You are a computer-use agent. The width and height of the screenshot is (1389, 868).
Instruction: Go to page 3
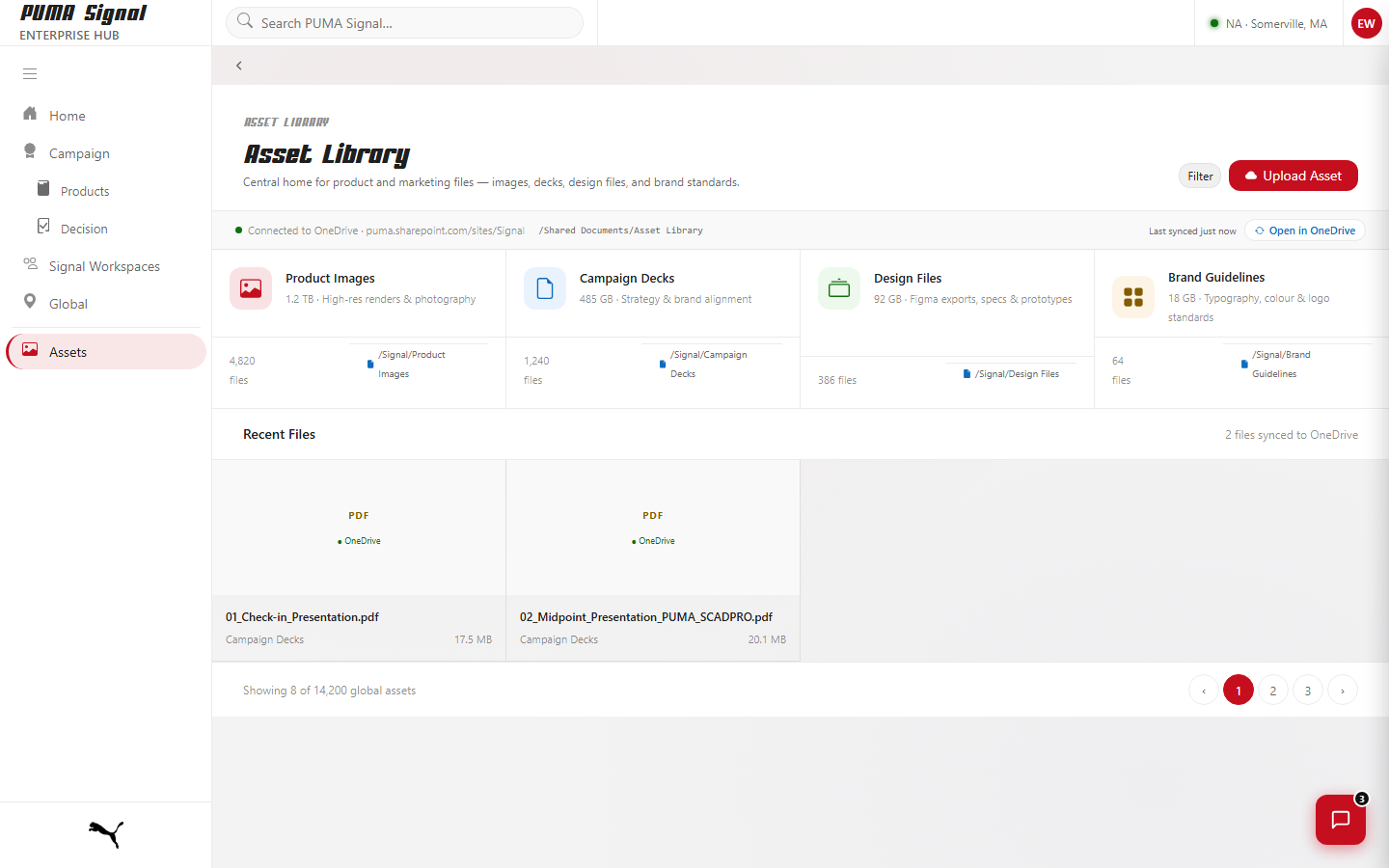[1308, 691]
